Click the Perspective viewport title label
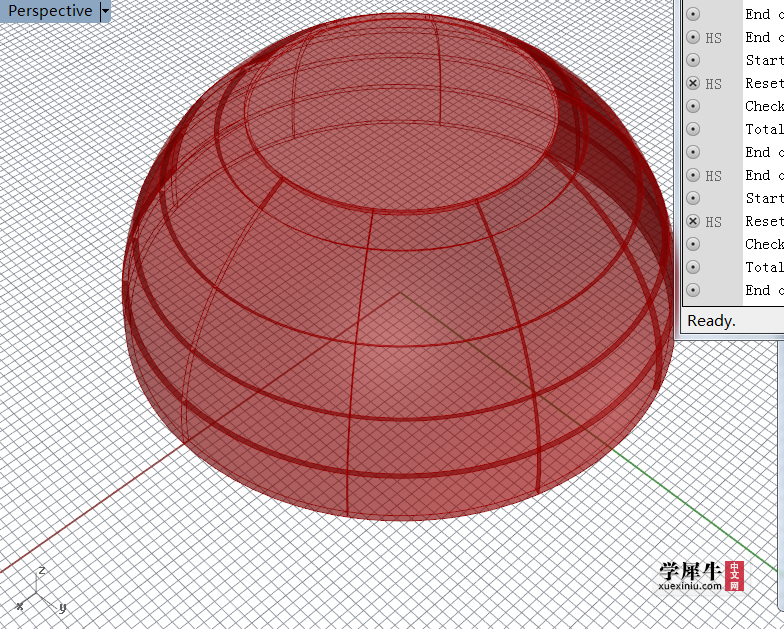The image size is (784, 629). [50, 10]
